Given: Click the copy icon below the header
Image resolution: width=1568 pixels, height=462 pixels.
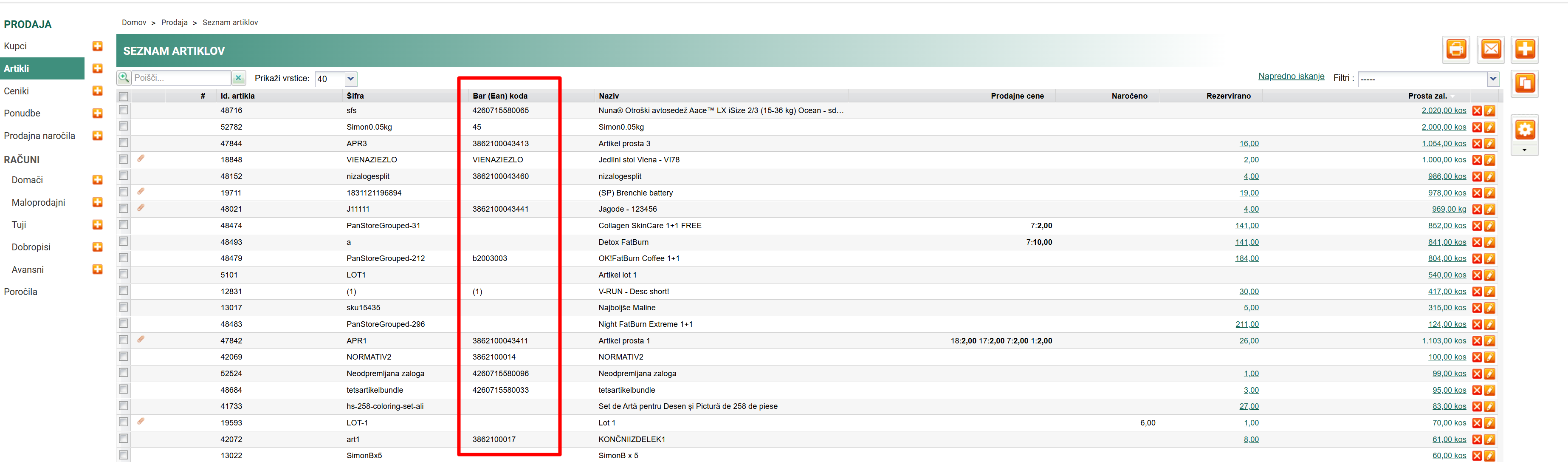Looking at the screenshot, I should pos(1524,83).
